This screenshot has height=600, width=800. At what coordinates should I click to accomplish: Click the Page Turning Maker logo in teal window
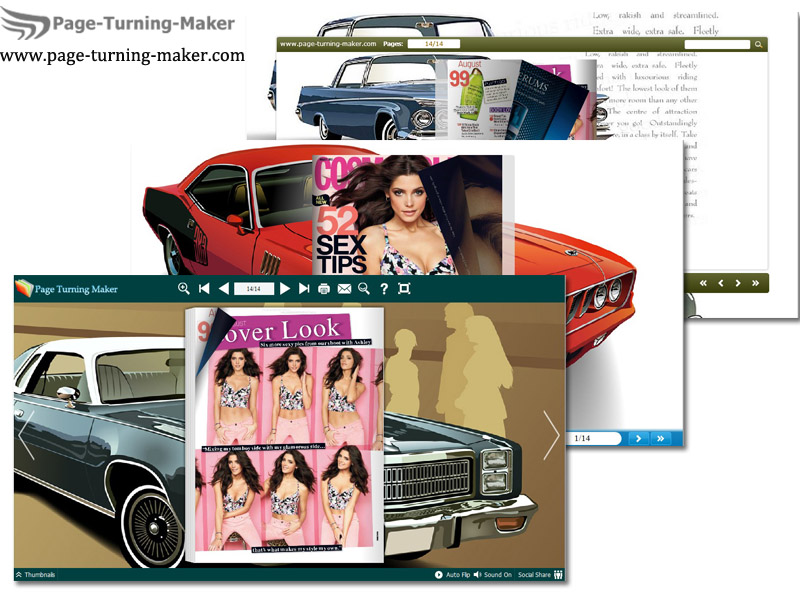(x=66, y=289)
